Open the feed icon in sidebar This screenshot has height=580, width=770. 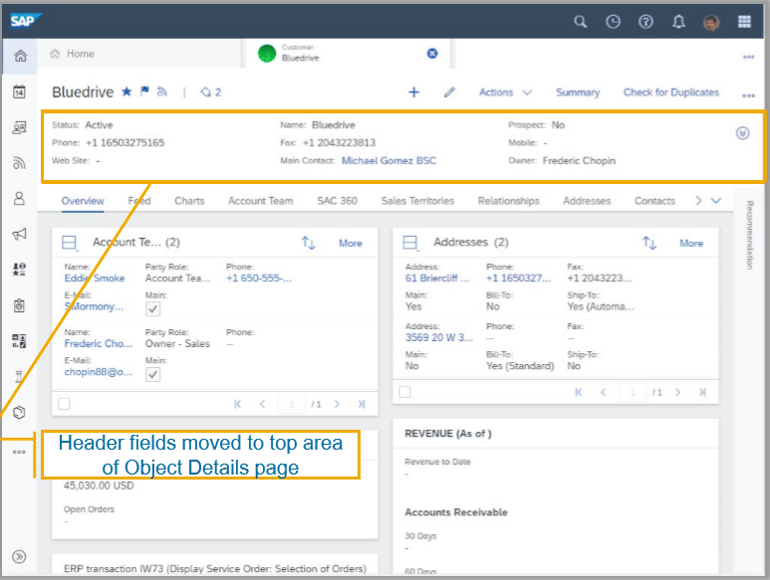tap(19, 163)
